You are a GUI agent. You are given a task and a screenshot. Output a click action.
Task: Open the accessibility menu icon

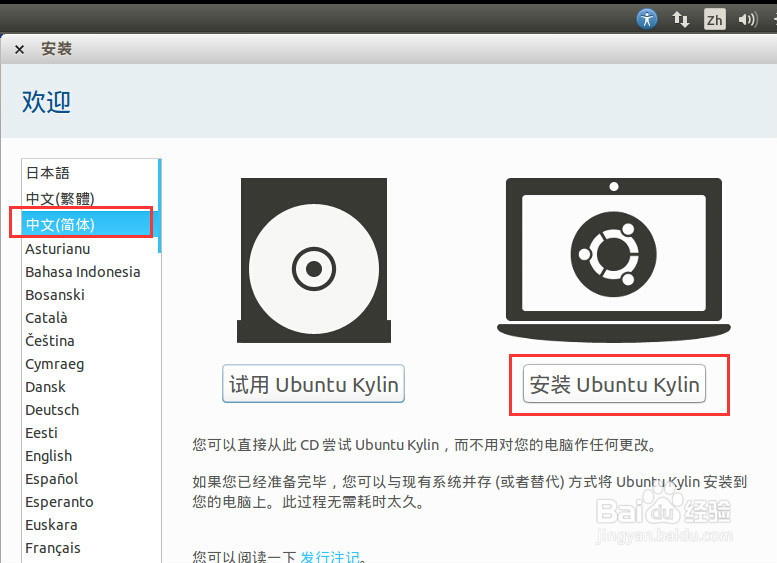(x=647, y=19)
